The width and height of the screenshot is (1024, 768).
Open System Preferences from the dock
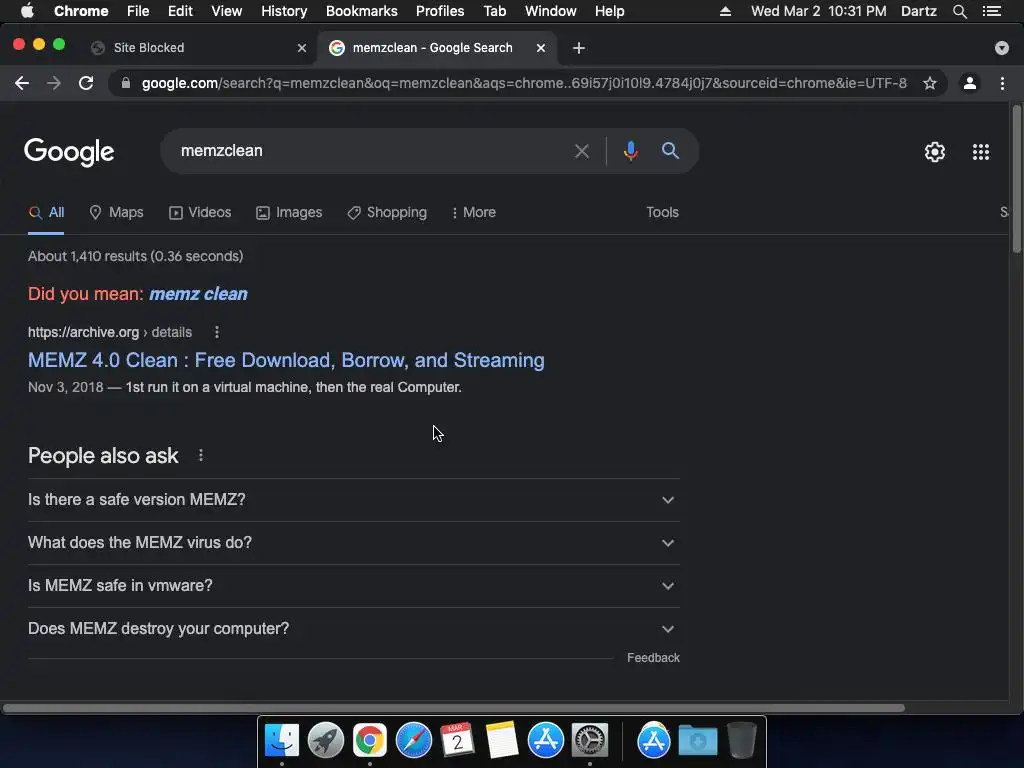click(590, 741)
